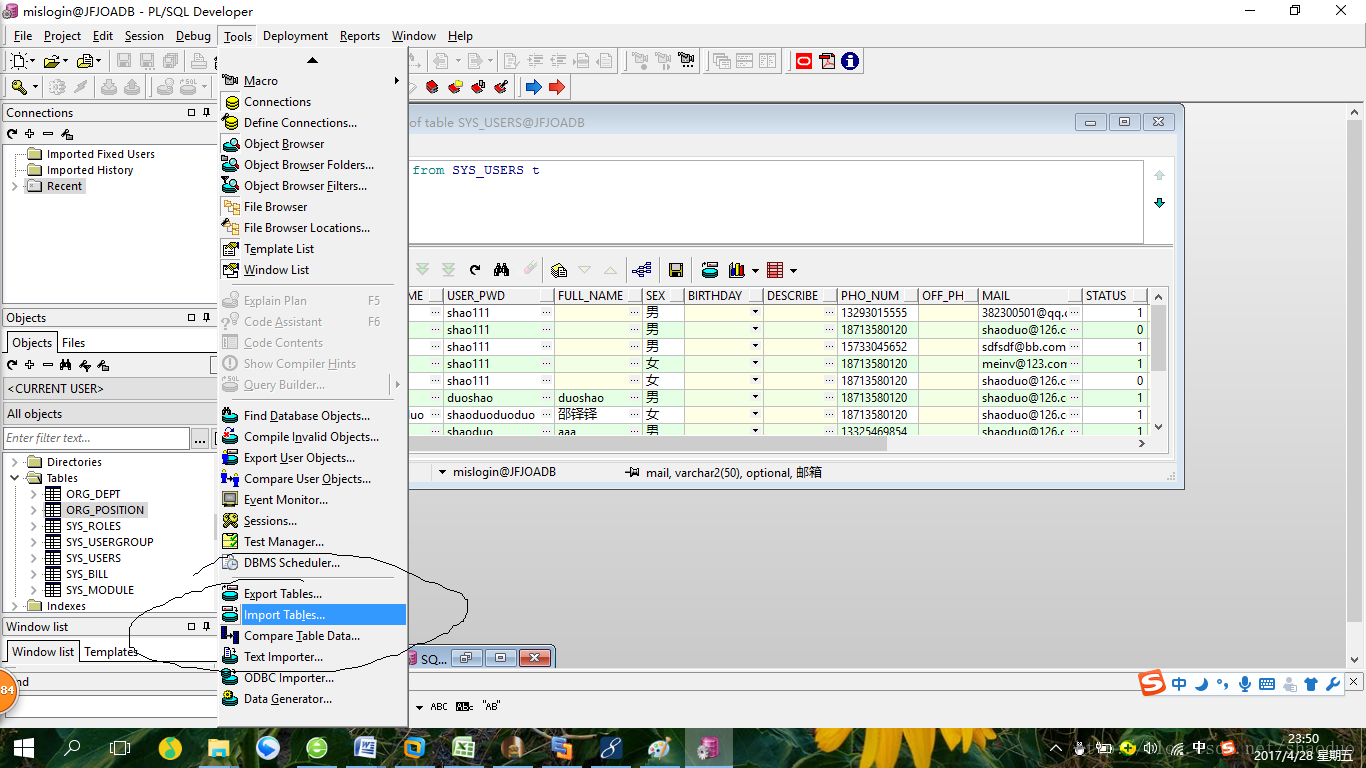Click the linked query tree icon
Image resolution: width=1366 pixels, height=768 pixels.
click(x=642, y=270)
